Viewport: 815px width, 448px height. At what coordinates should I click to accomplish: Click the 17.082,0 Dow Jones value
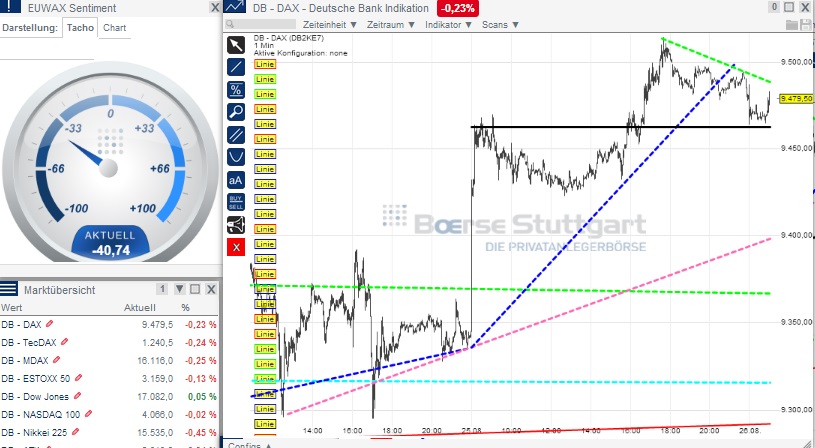tap(155, 397)
